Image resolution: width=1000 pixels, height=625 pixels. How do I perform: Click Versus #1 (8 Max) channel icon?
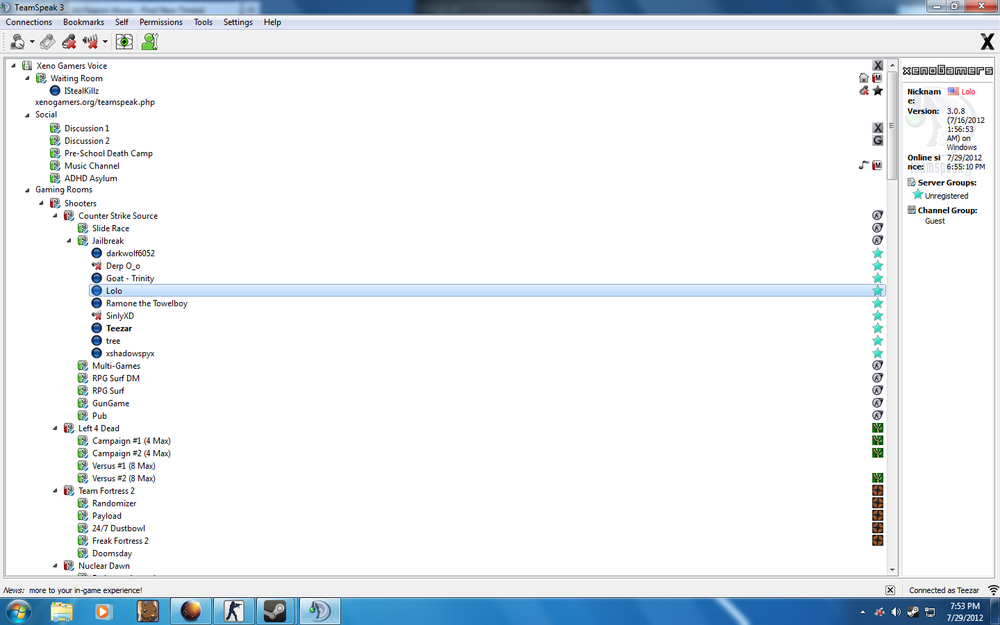82,466
